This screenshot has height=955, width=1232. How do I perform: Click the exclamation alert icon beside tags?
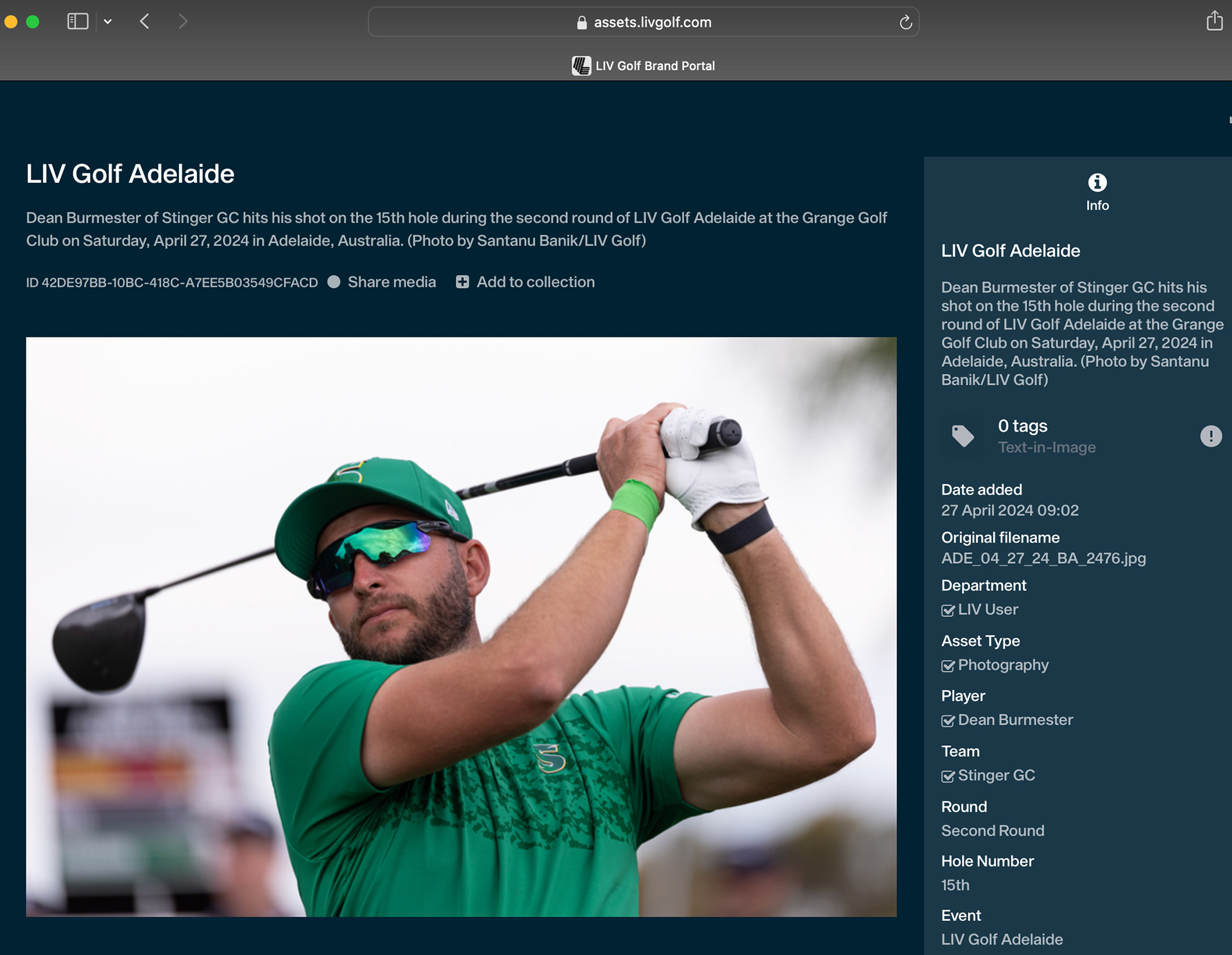[1211, 436]
